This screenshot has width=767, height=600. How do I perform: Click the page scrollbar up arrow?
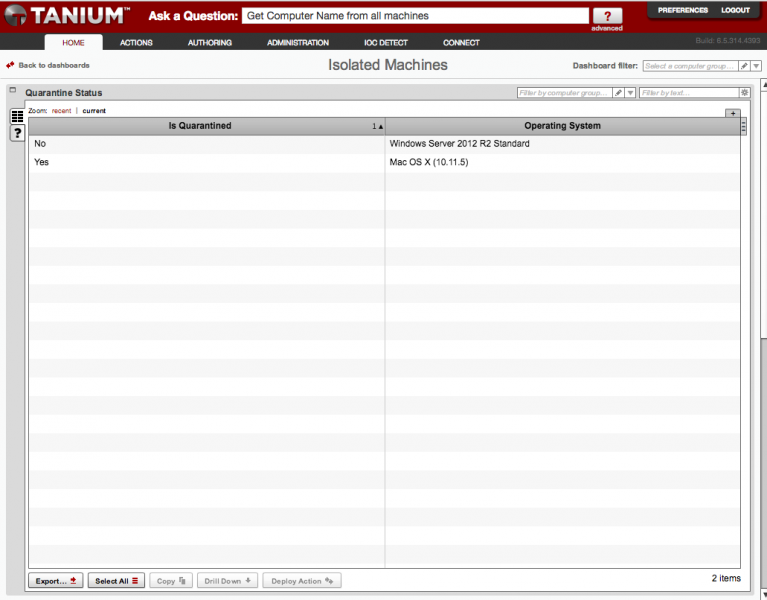(x=764, y=84)
